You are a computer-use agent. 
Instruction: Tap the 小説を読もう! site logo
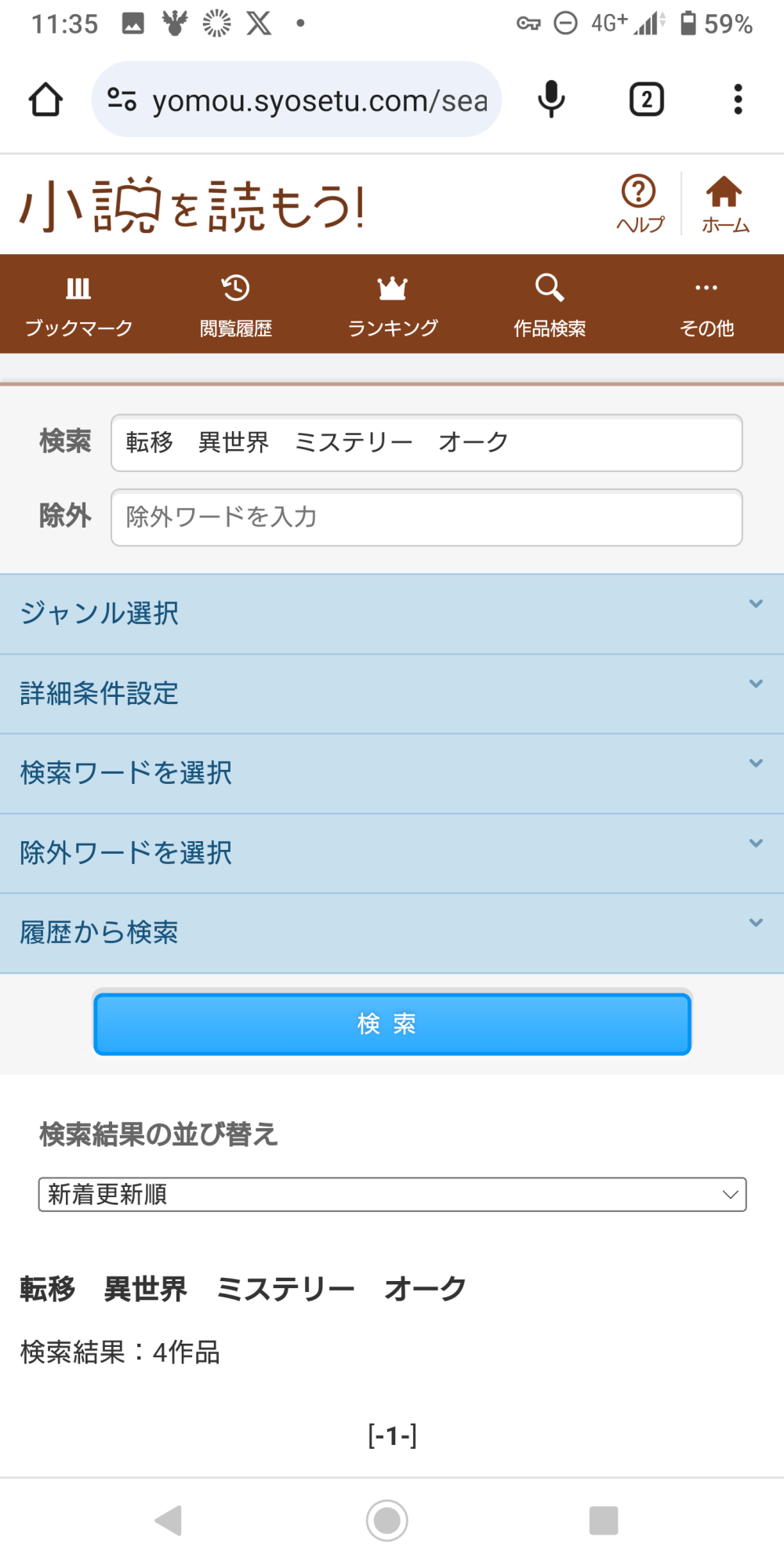click(192, 205)
